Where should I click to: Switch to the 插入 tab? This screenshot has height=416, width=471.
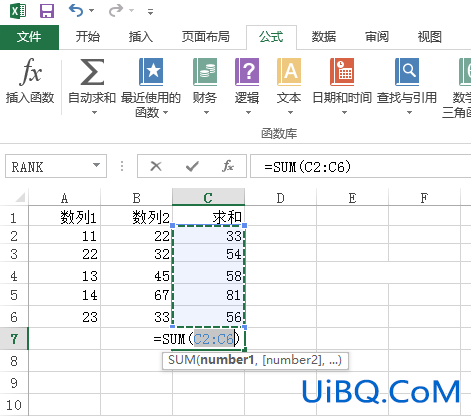point(141,37)
